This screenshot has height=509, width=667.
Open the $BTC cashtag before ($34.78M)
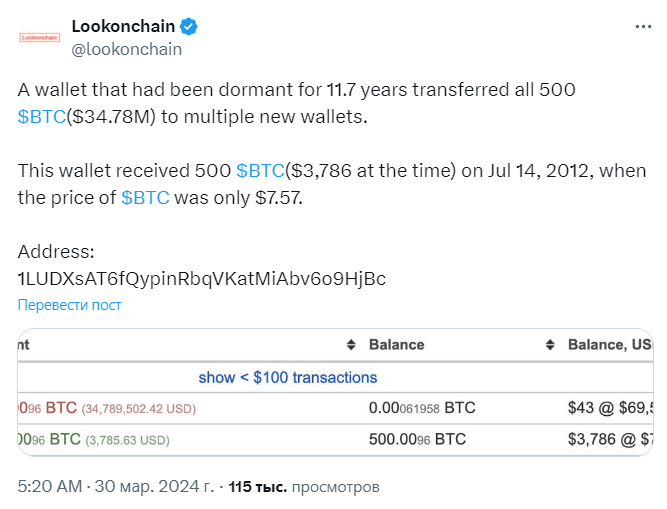(43, 117)
